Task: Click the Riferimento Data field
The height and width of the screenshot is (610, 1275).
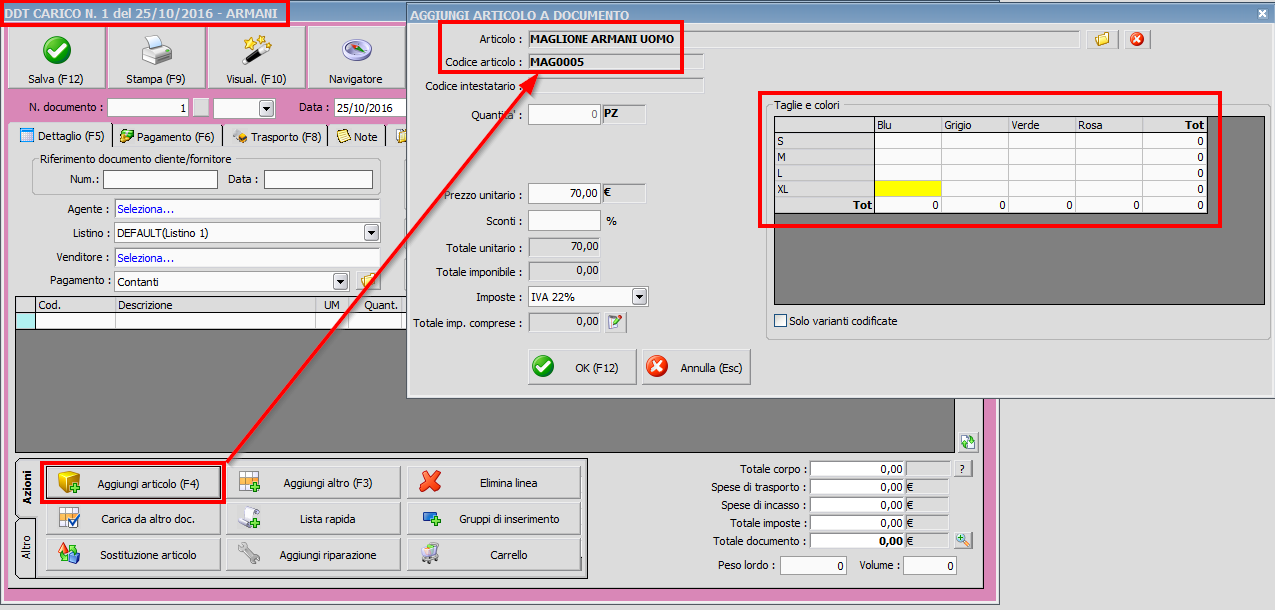Action: pyautogui.click(x=318, y=179)
